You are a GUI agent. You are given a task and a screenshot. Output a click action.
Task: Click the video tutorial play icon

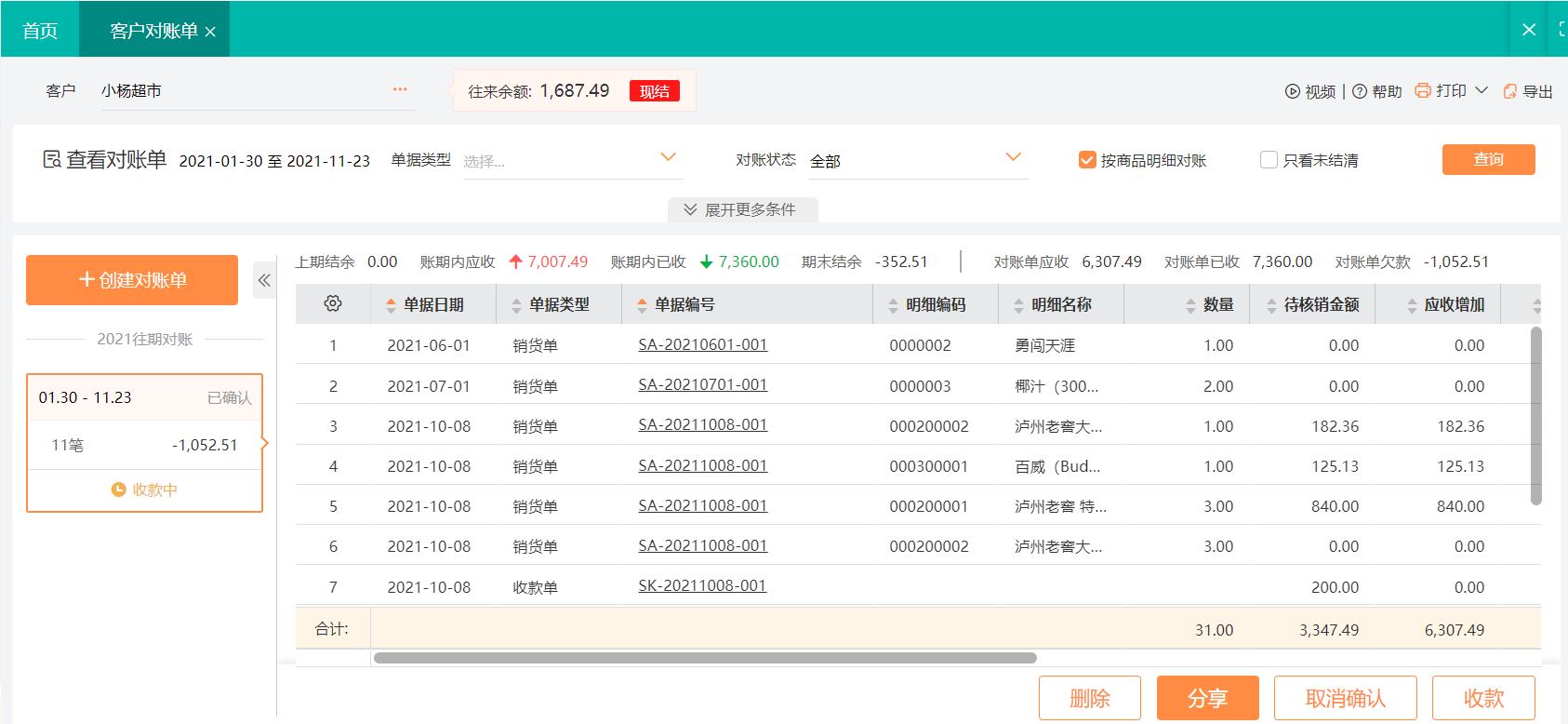pos(1292,91)
